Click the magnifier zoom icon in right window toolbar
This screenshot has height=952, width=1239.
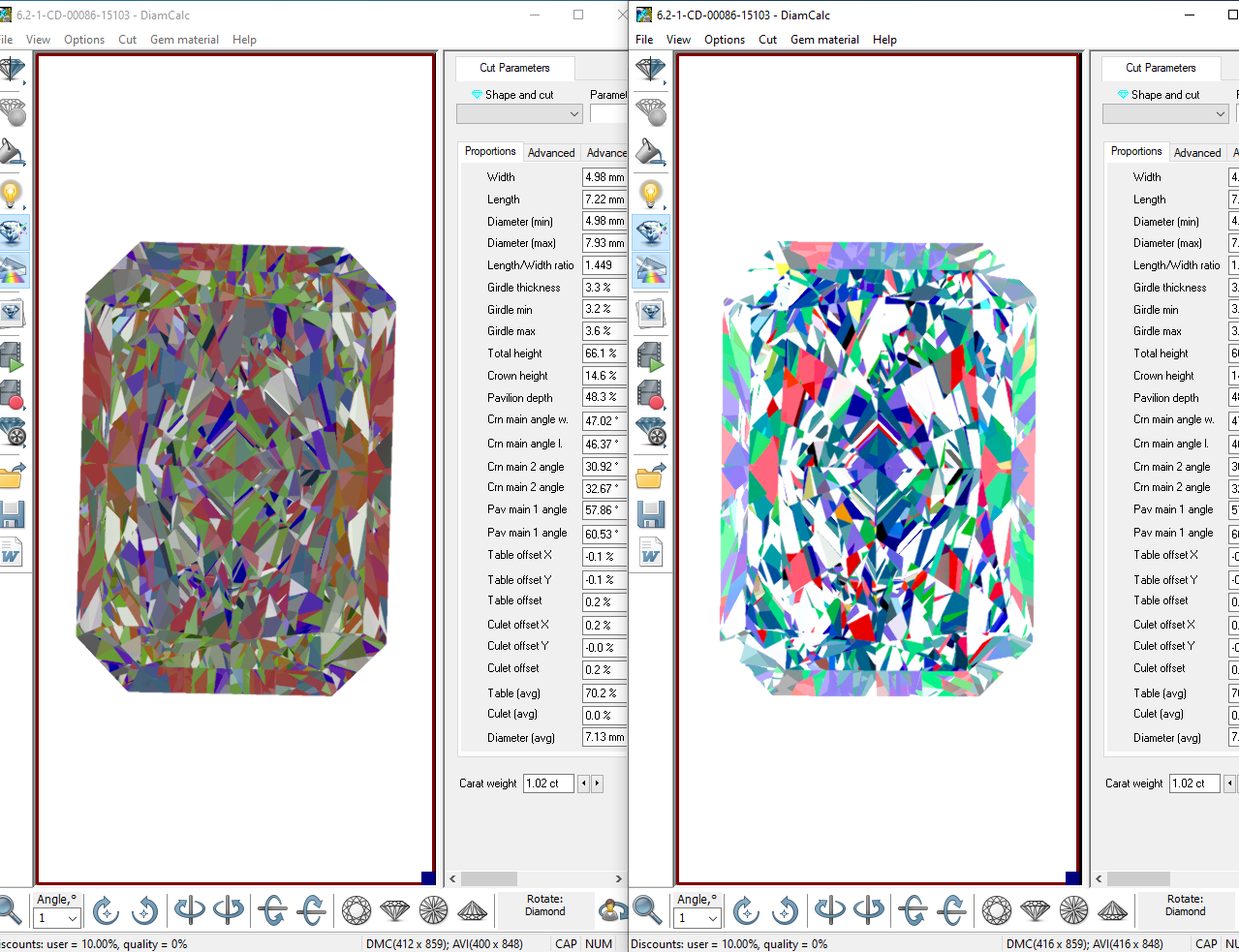(x=646, y=910)
